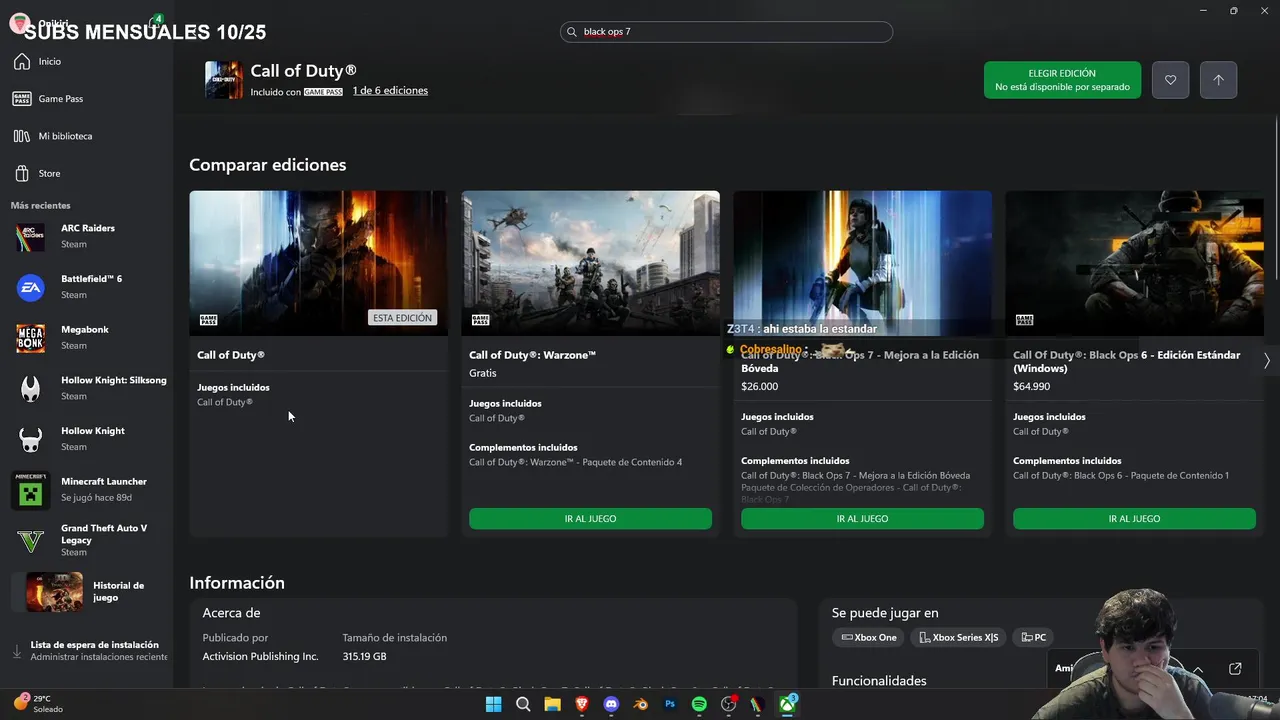Click the $26.000 price text

pos(759,386)
